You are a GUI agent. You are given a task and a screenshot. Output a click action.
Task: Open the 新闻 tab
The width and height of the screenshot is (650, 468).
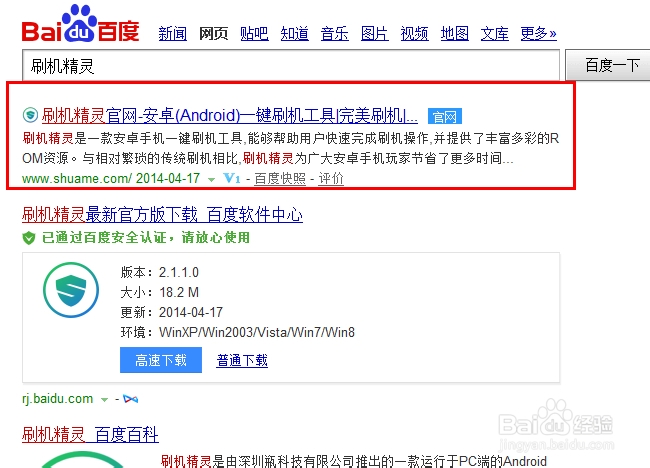point(172,33)
